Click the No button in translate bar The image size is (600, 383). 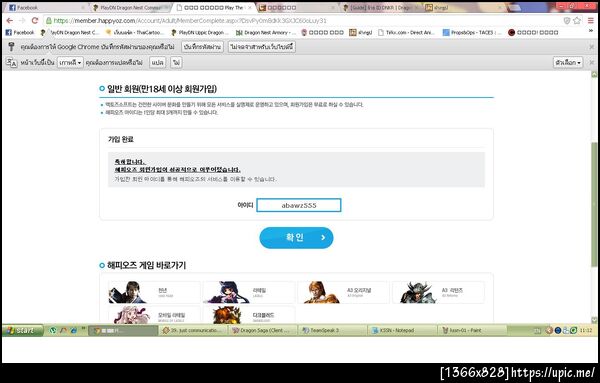176,62
